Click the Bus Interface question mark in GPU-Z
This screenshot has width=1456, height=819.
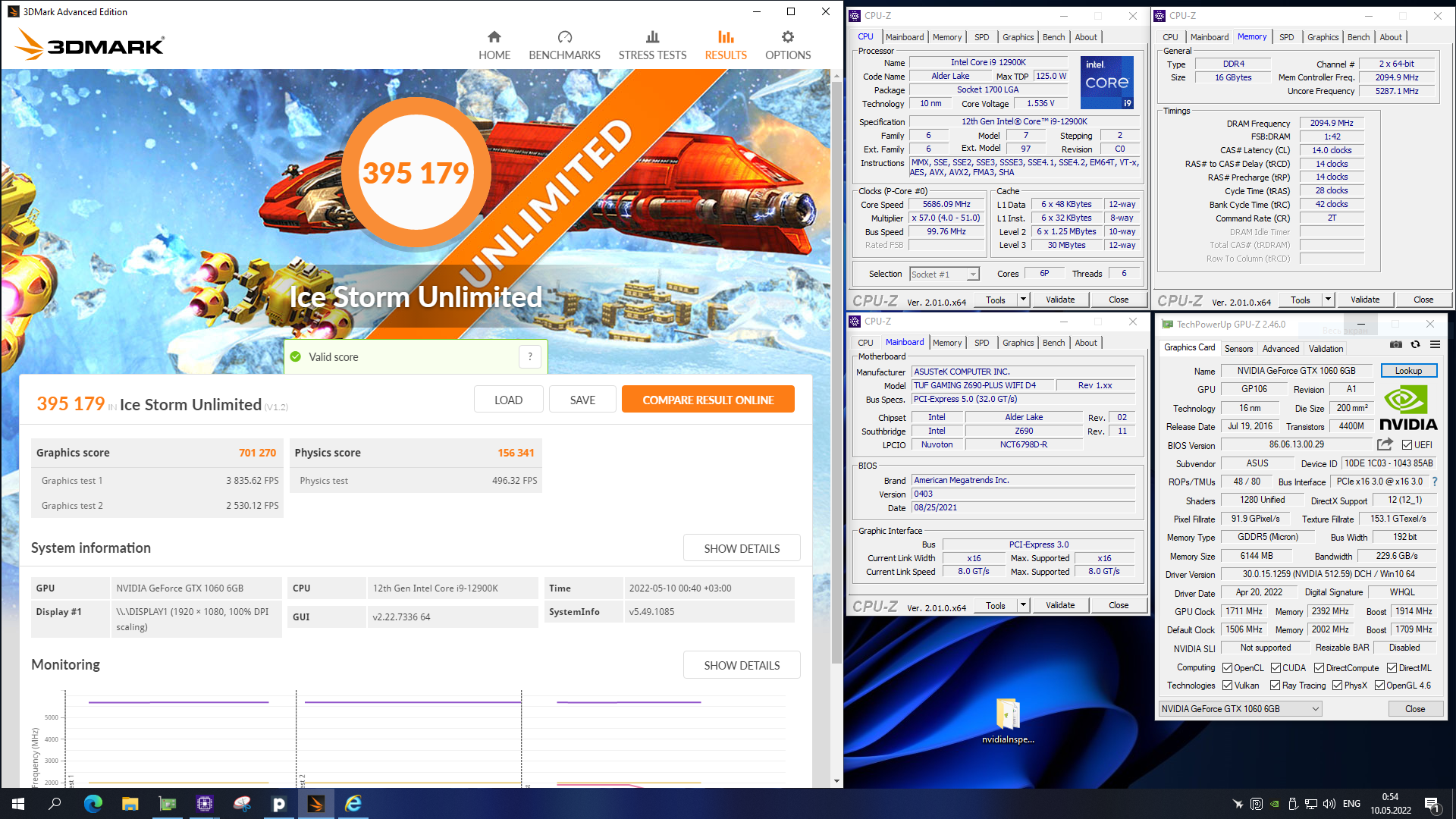click(1435, 482)
